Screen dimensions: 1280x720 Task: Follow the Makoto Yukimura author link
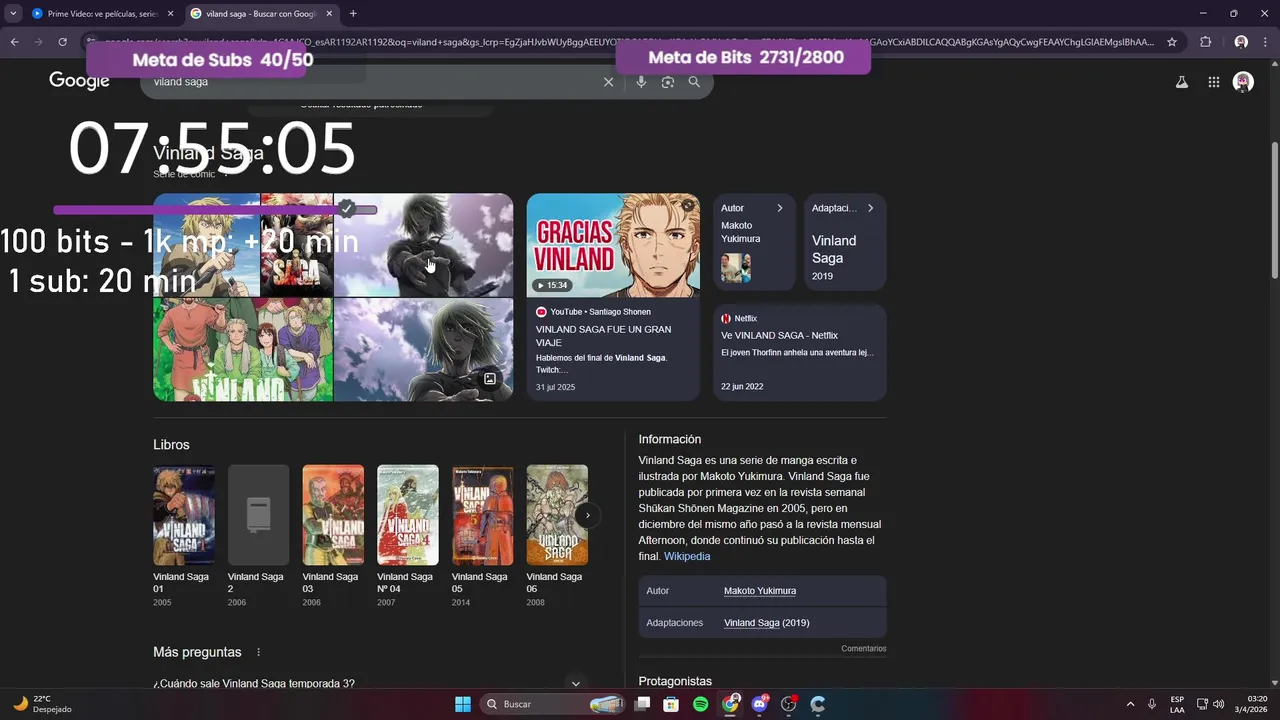tap(760, 591)
